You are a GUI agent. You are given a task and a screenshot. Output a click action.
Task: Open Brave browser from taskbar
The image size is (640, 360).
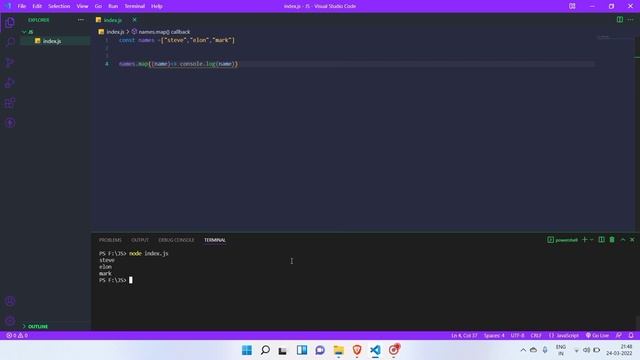coord(357,350)
